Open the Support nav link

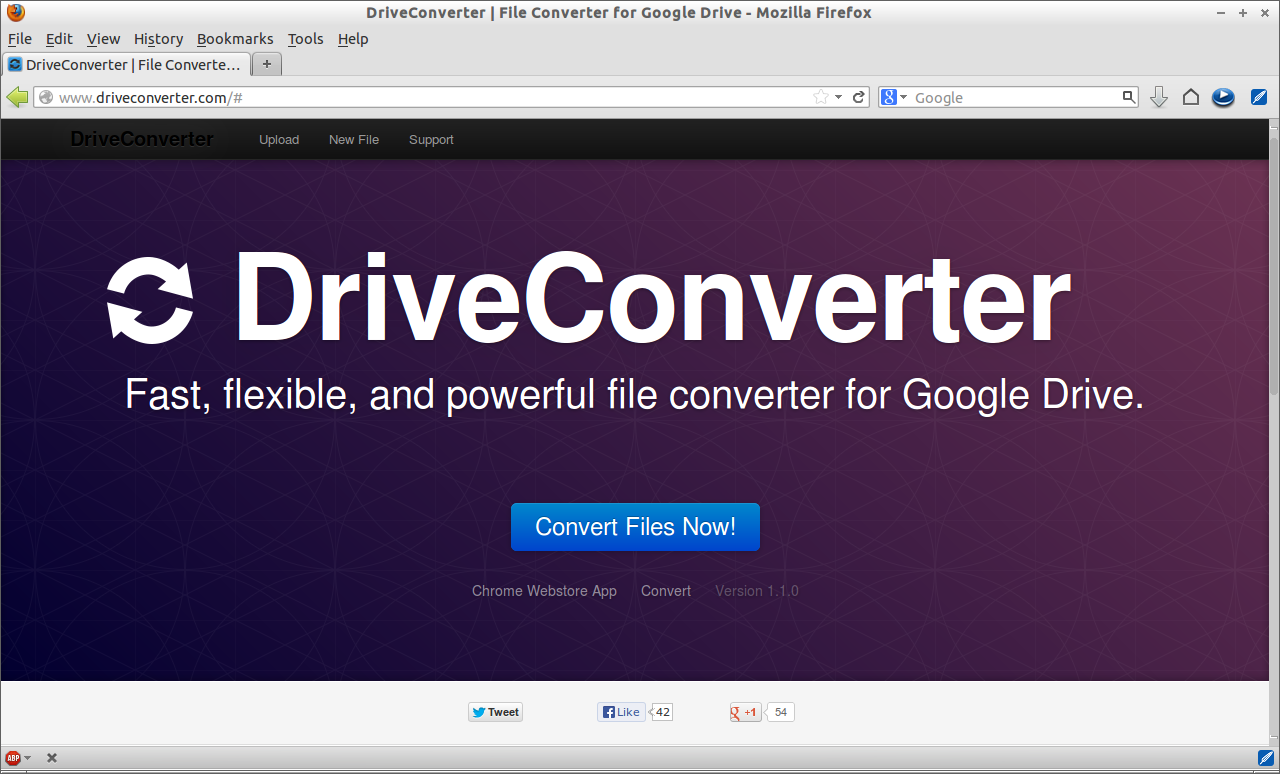tap(431, 140)
